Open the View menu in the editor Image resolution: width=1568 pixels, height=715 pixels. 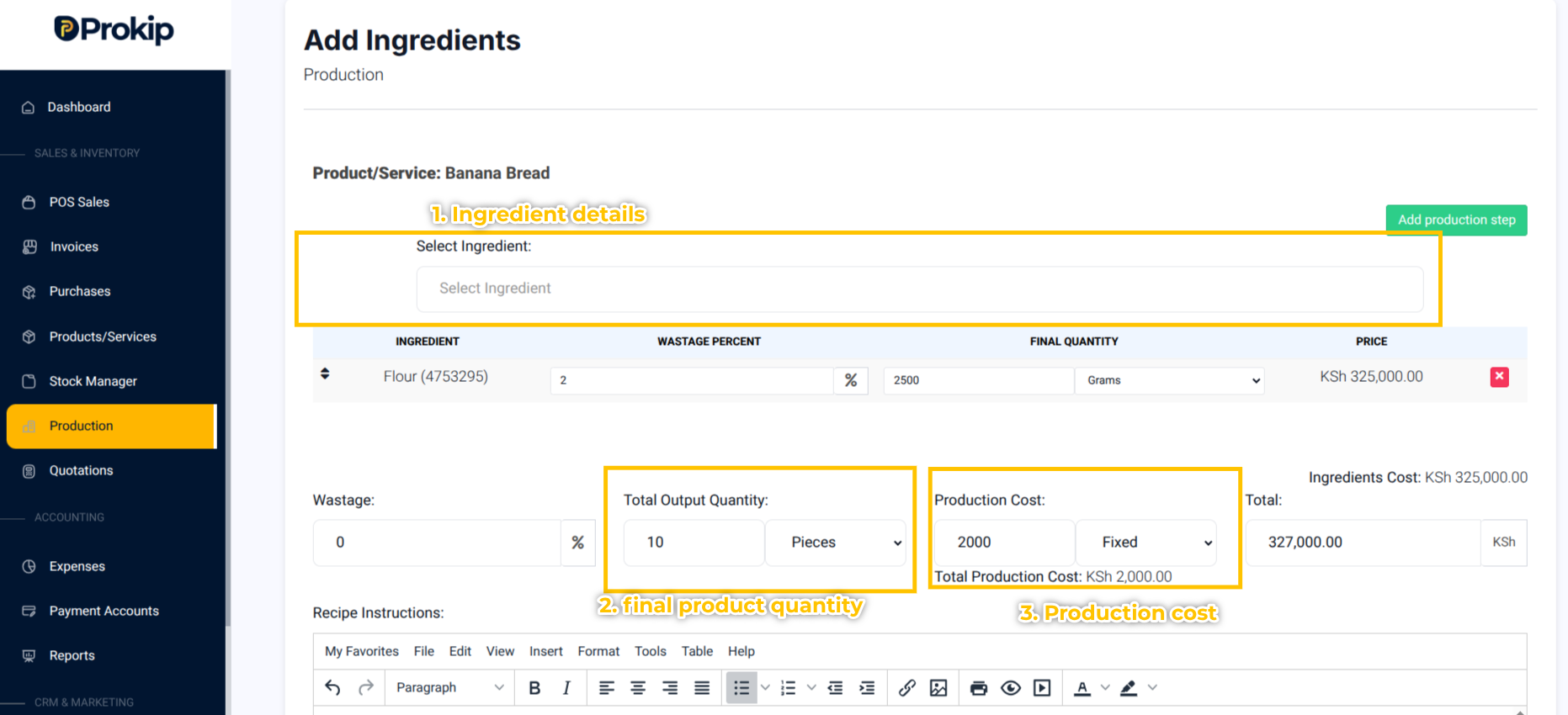(x=500, y=652)
